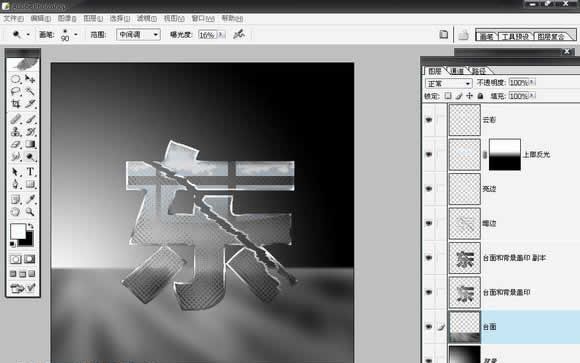580x363 pixels.
Task: Open the tool preset picker dropdown
Action: point(28,35)
